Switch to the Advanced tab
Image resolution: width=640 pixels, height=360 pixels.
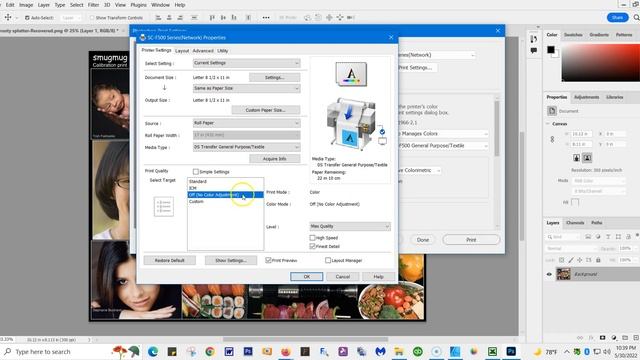(203, 51)
